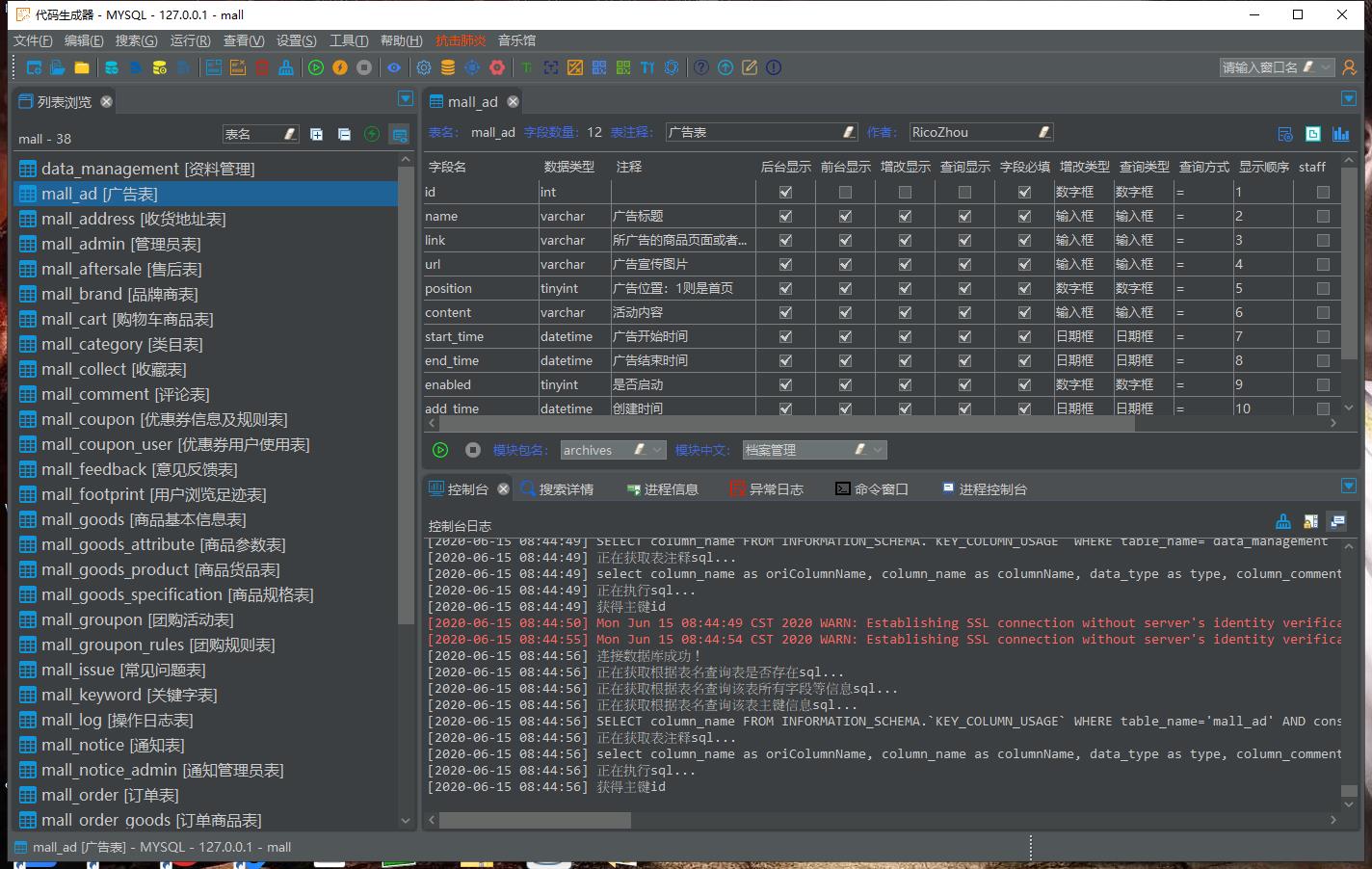Switch to the 异常日志 tab

[767, 489]
